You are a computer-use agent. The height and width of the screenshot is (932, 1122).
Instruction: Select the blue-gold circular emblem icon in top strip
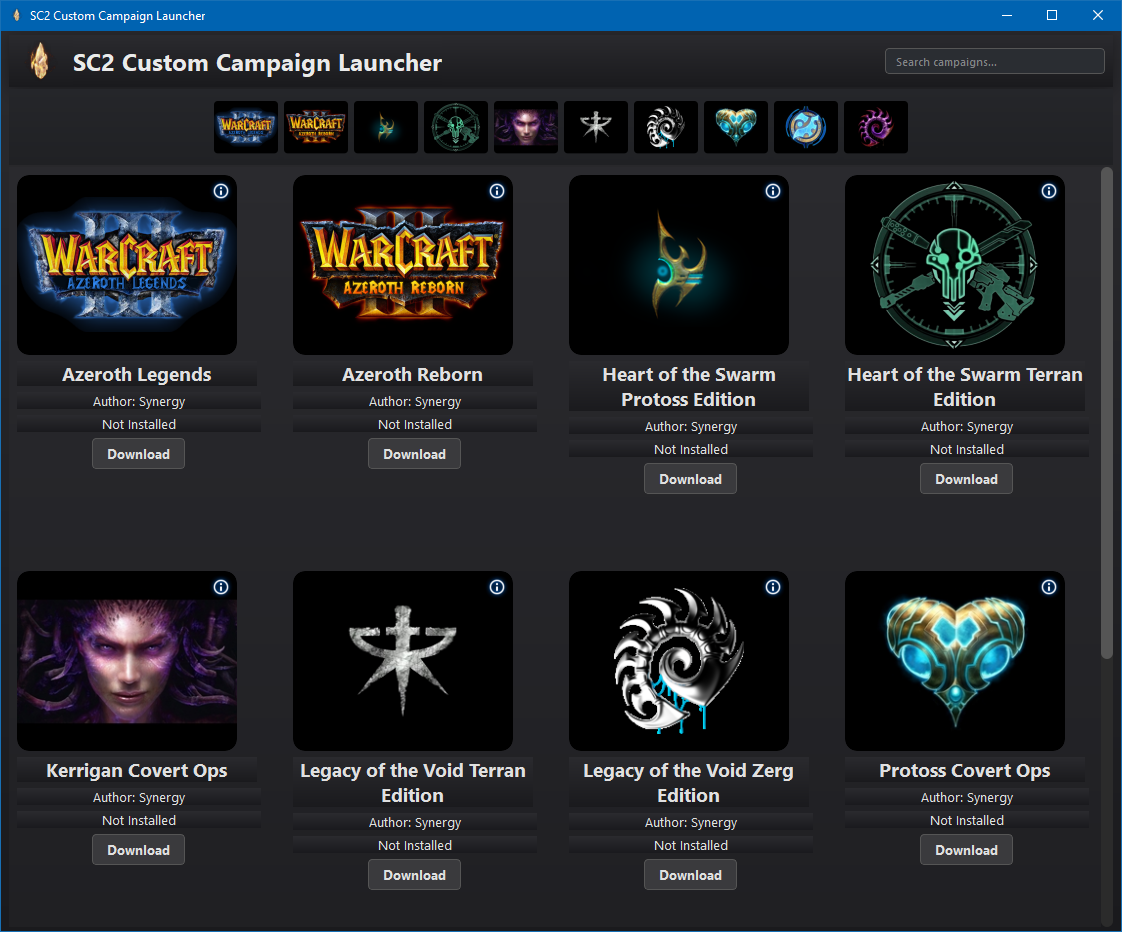[x=806, y=127]
